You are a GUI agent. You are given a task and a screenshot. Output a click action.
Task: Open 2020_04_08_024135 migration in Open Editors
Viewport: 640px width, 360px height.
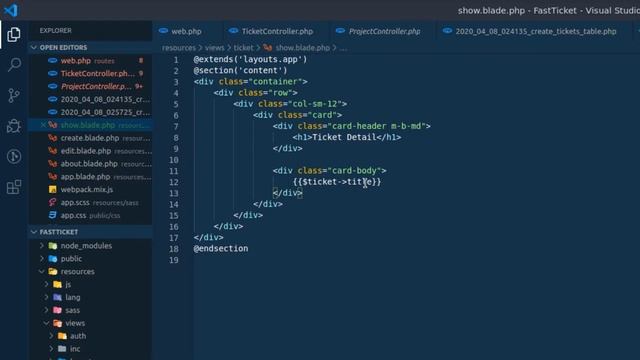point(91,99)
